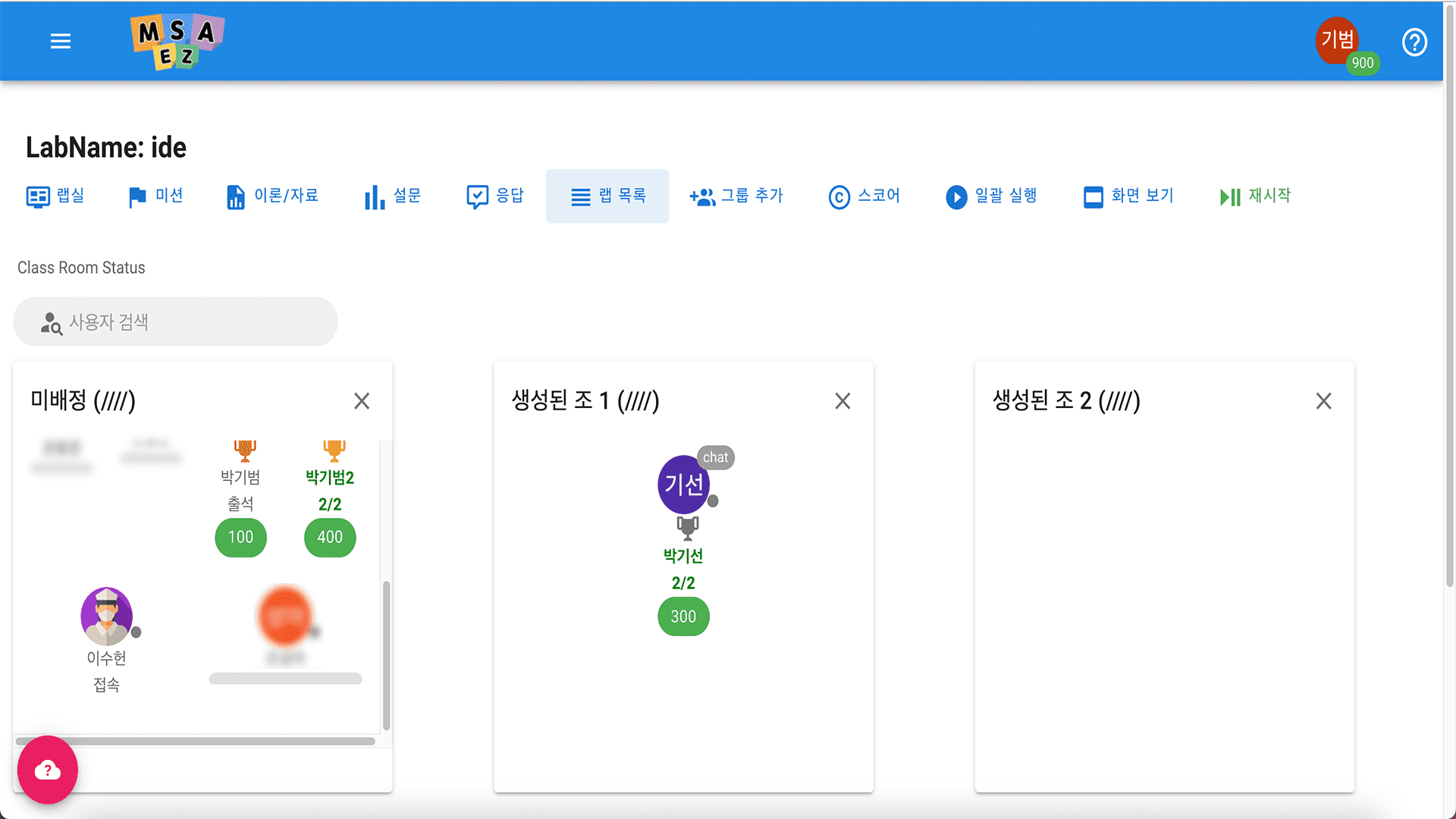Open the pink cloud help floating button
The width and height of the screenshot is (1456, 819).
48,770
